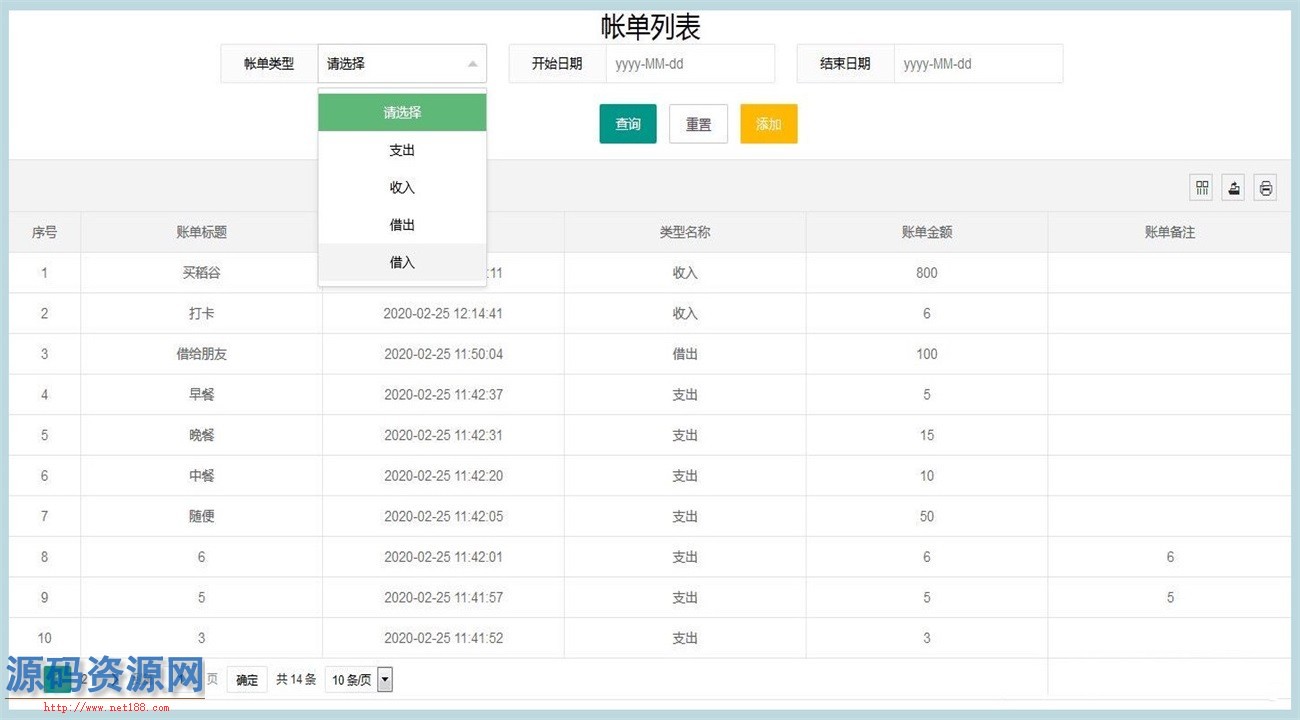This screenshot has width=1300, height=720.
Task: Click the date 2020-02-25 11:42:20 cell
Action: tap(443, 476)
